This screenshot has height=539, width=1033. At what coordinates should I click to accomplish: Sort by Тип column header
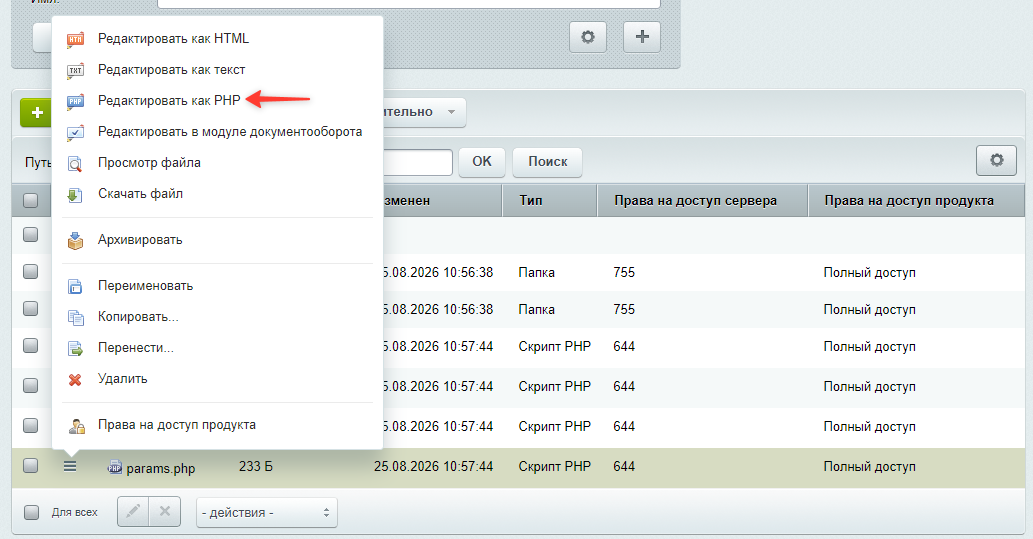pyautogui.click(x=531, y=200)
